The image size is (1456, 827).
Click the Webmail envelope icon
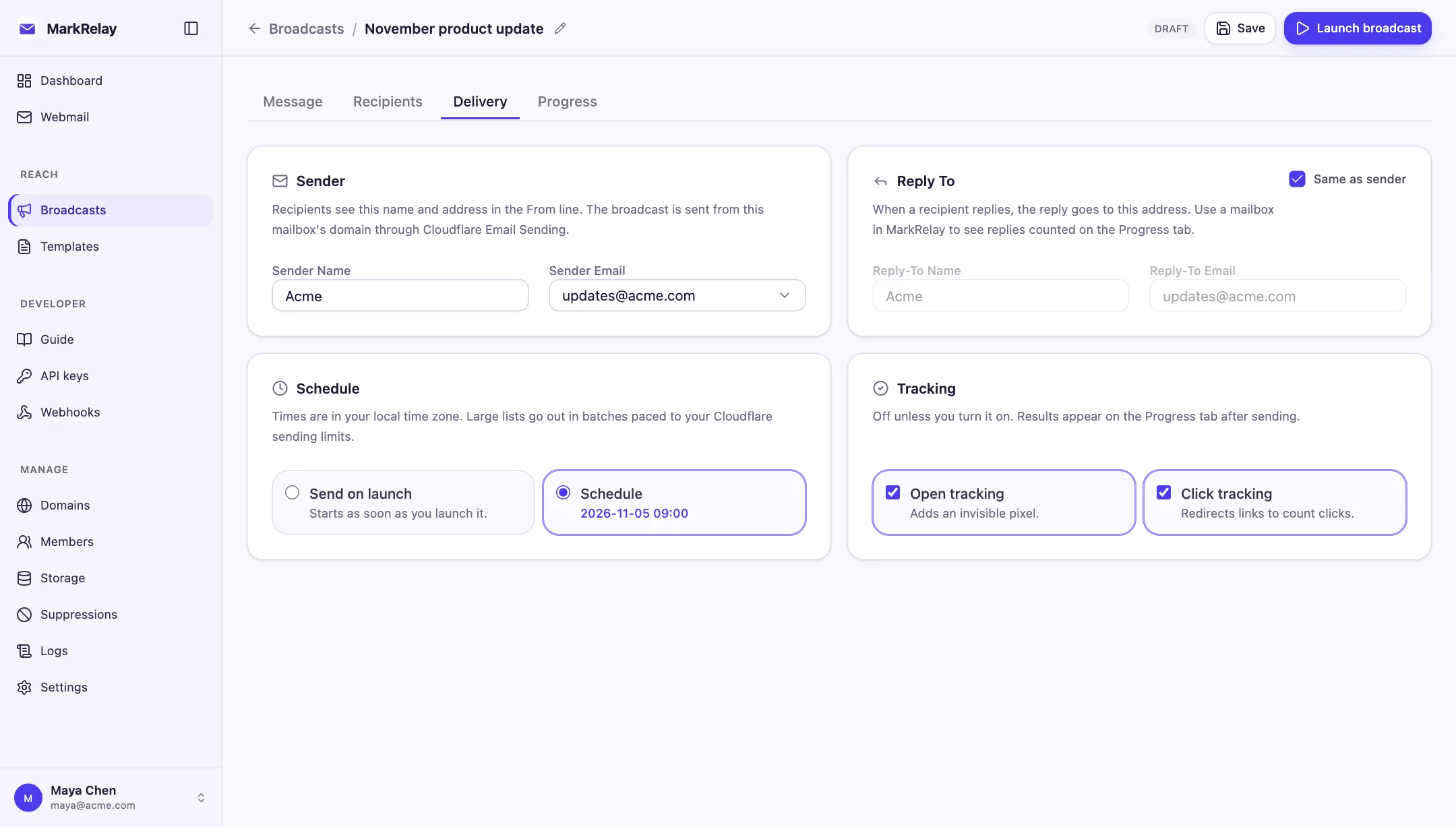click(24, 117)
